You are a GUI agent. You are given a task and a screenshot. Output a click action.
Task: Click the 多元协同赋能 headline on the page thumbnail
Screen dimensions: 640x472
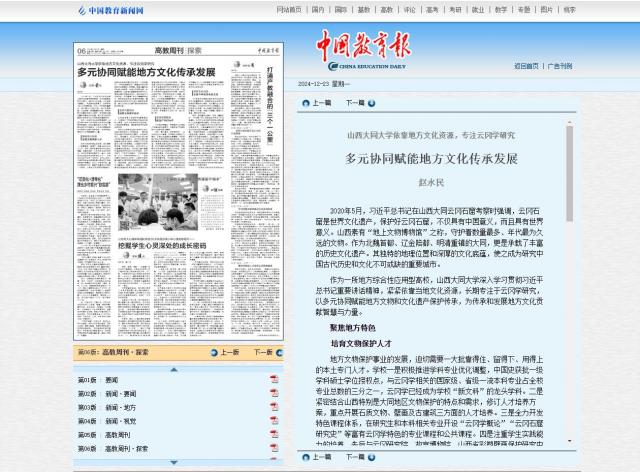pos(147,73)
